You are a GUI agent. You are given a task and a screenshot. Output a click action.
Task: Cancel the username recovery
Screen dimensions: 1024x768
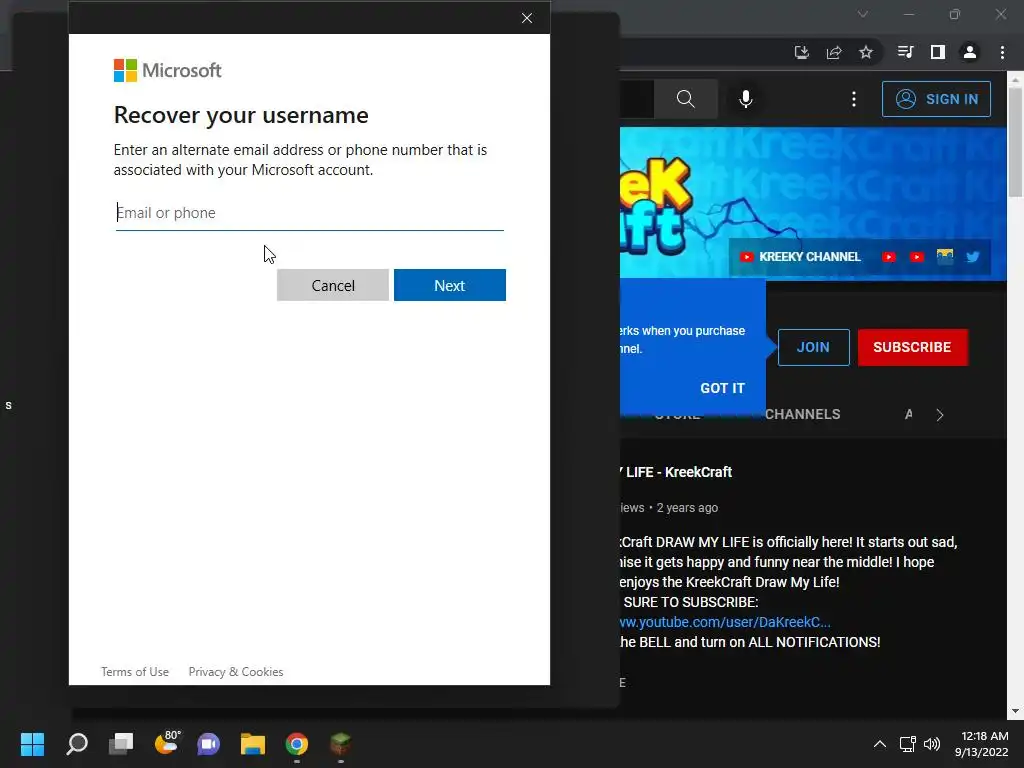[332, 285]
